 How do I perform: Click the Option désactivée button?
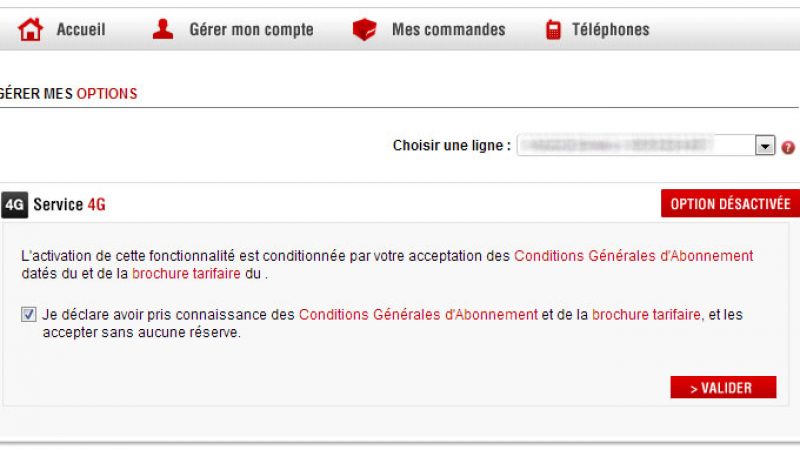coord(730,204)
